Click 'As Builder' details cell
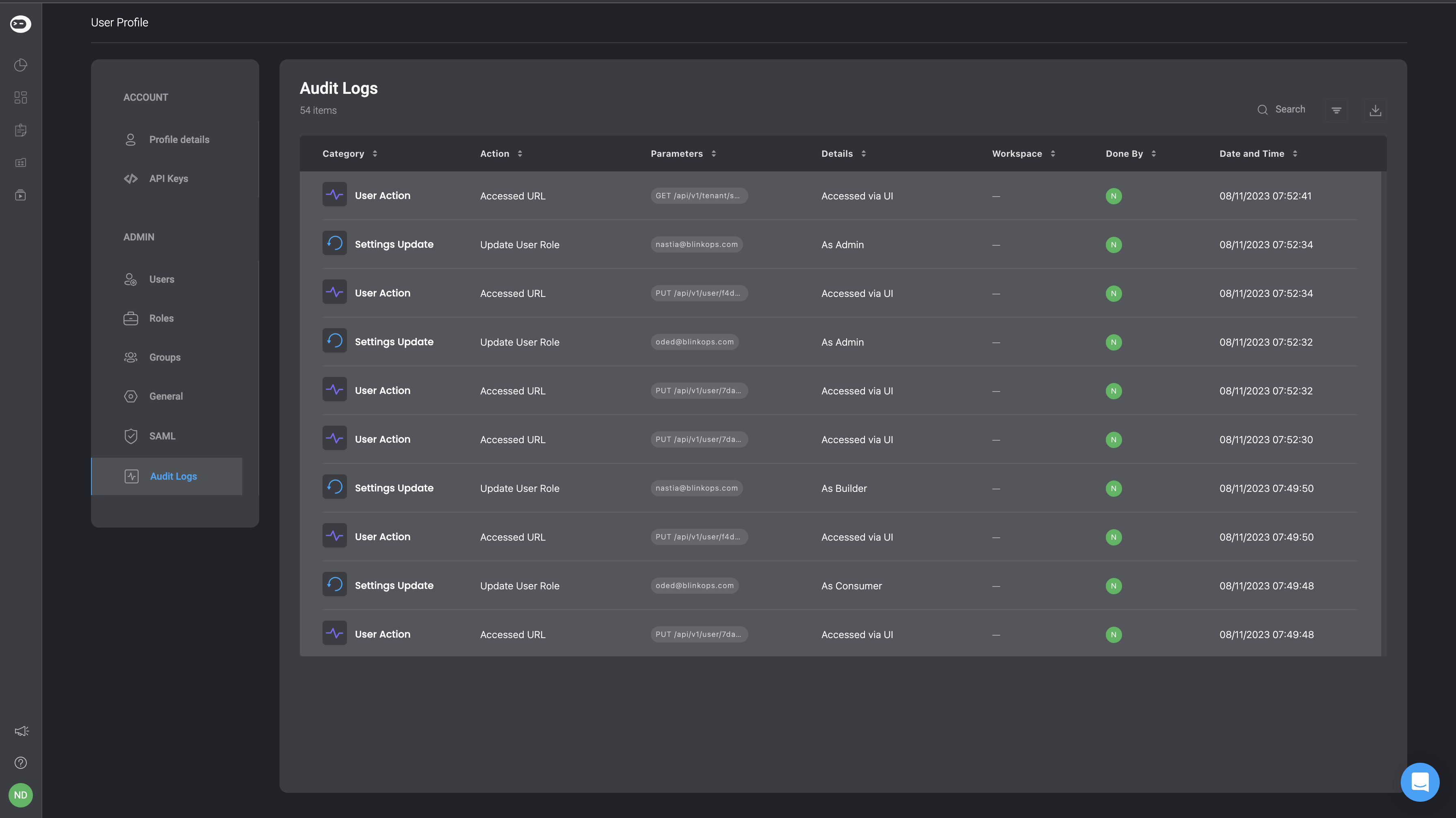Image resolution: width=1456 pixels, height=818 pixels. point(844,489)
